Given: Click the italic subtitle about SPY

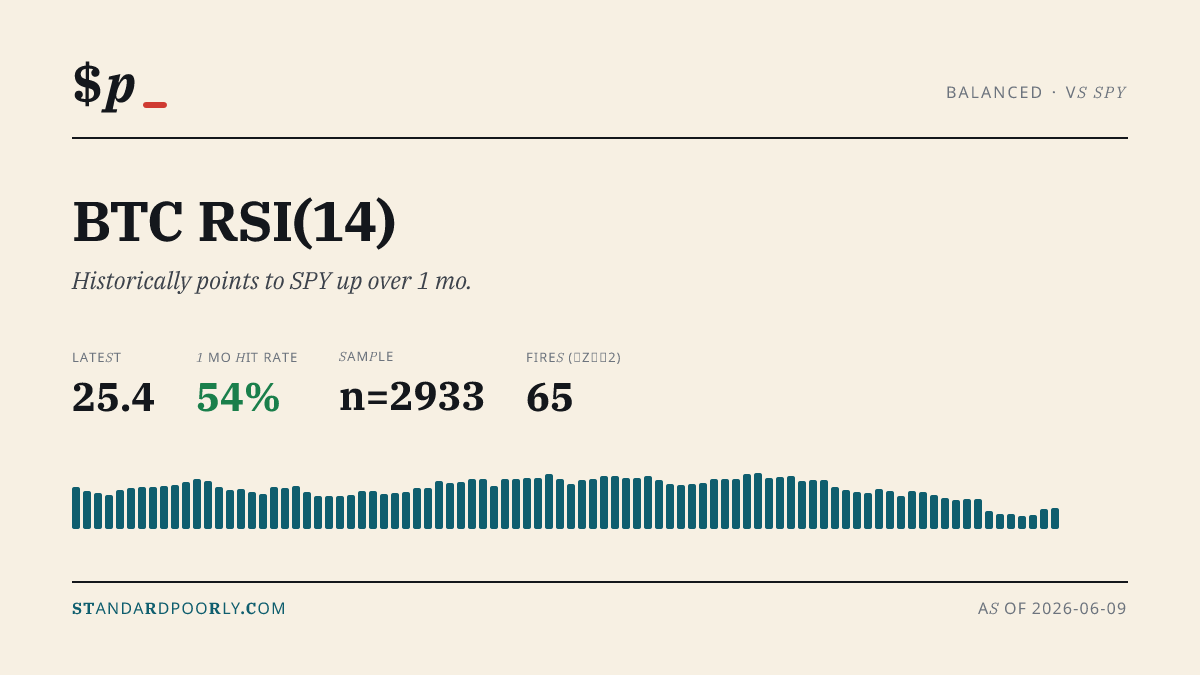Looking at the screenshot, I should click(271, 281).
